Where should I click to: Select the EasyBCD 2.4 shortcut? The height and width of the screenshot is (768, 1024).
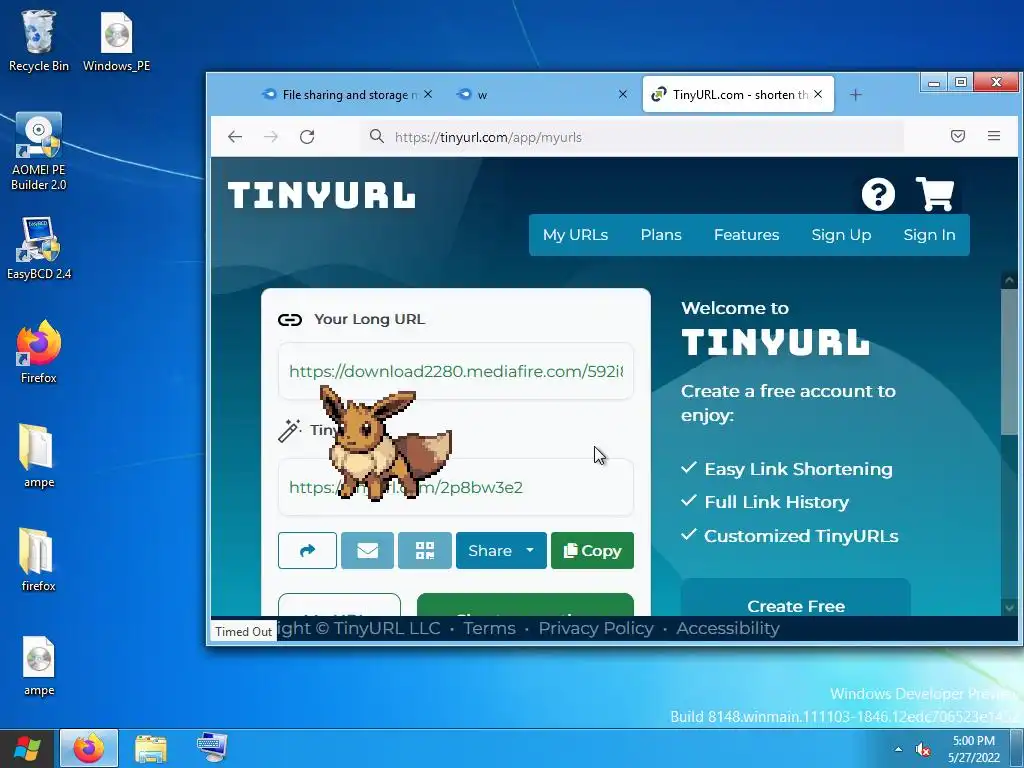click(x=39, y=248)
